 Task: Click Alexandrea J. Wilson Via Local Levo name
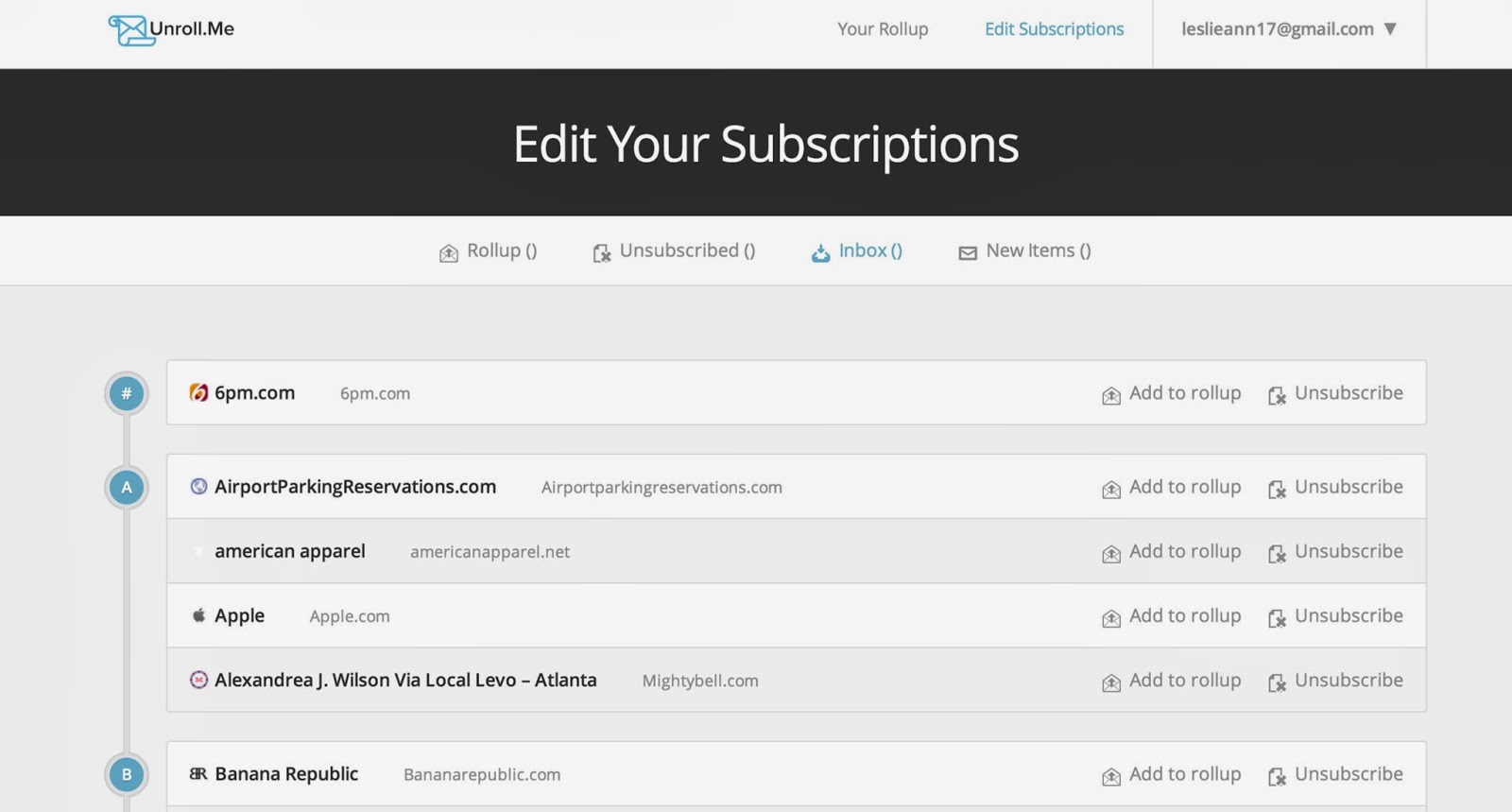(x=405, y=680)
